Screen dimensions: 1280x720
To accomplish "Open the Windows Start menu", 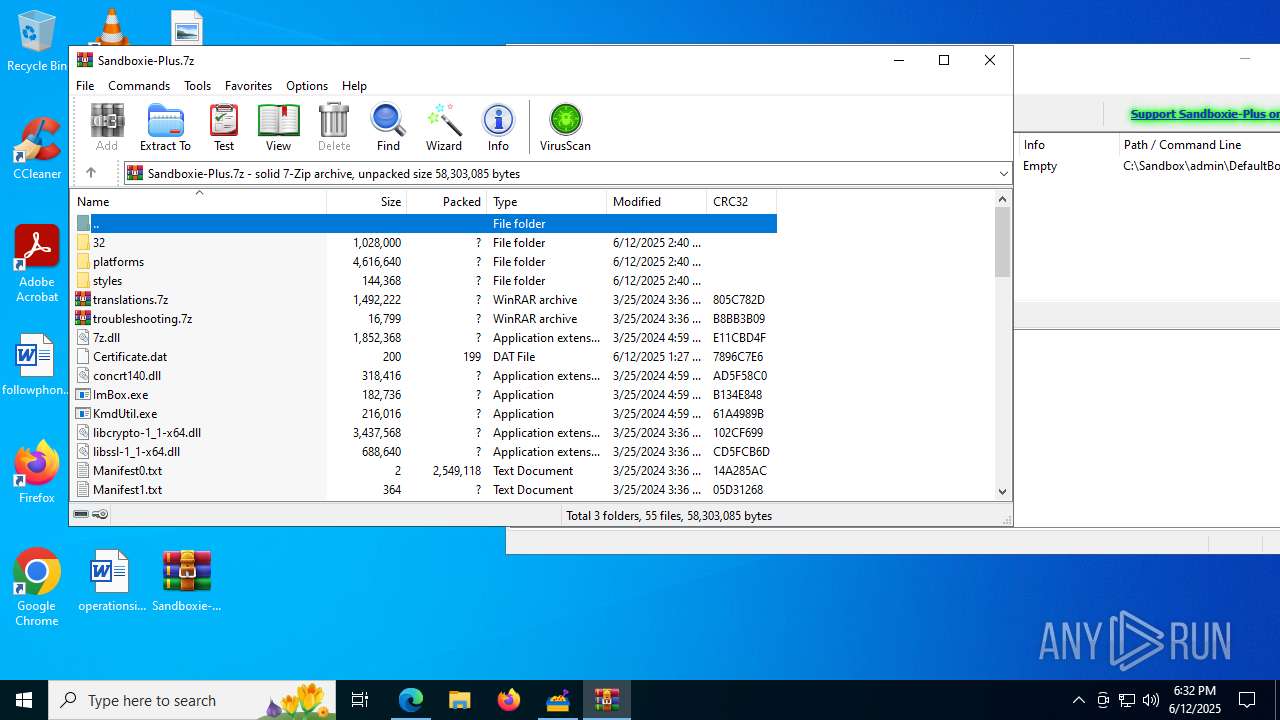I will click(x=24, y=700).
